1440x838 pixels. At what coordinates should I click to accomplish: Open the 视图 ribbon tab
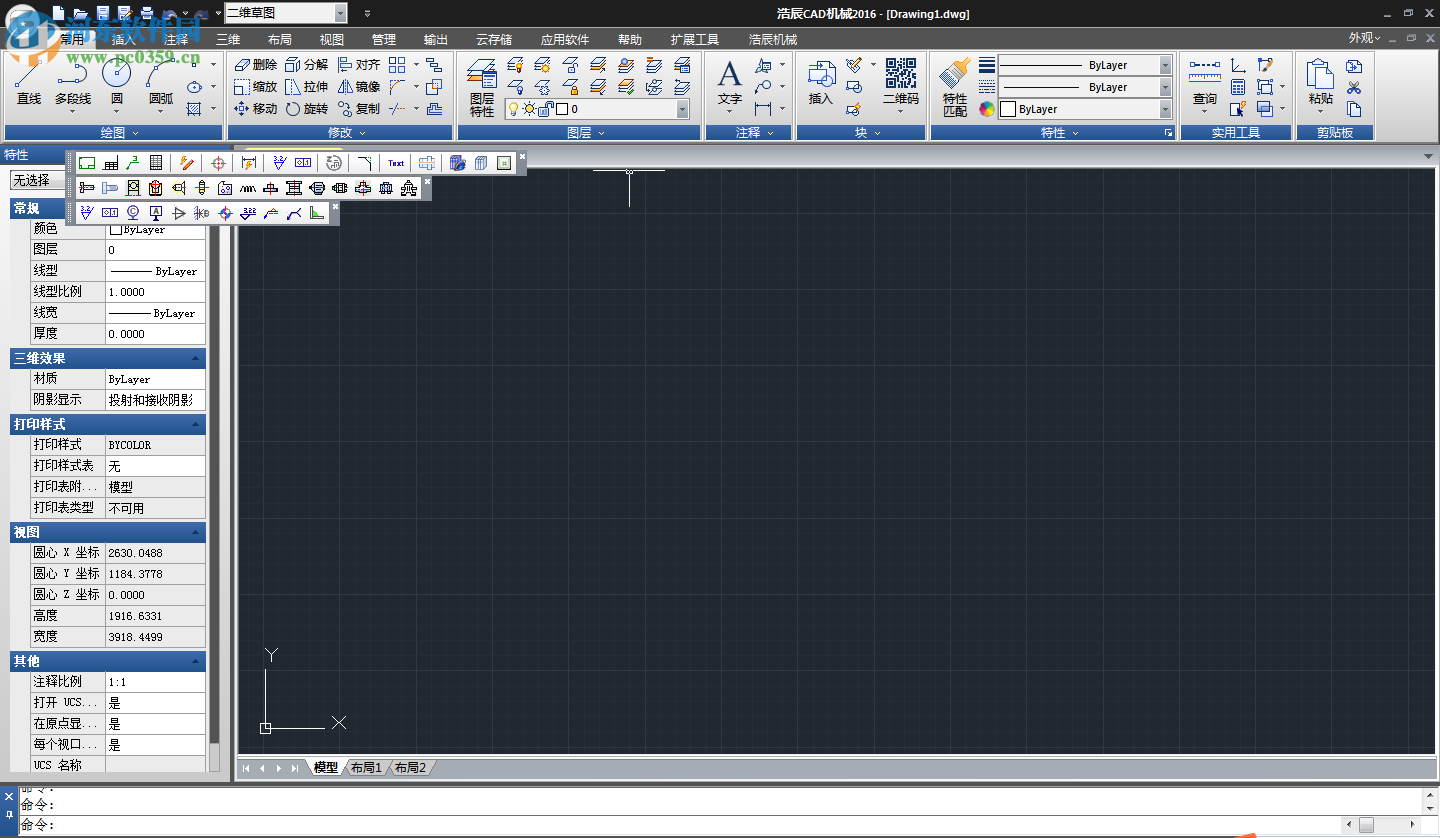(x=332, y=40)
